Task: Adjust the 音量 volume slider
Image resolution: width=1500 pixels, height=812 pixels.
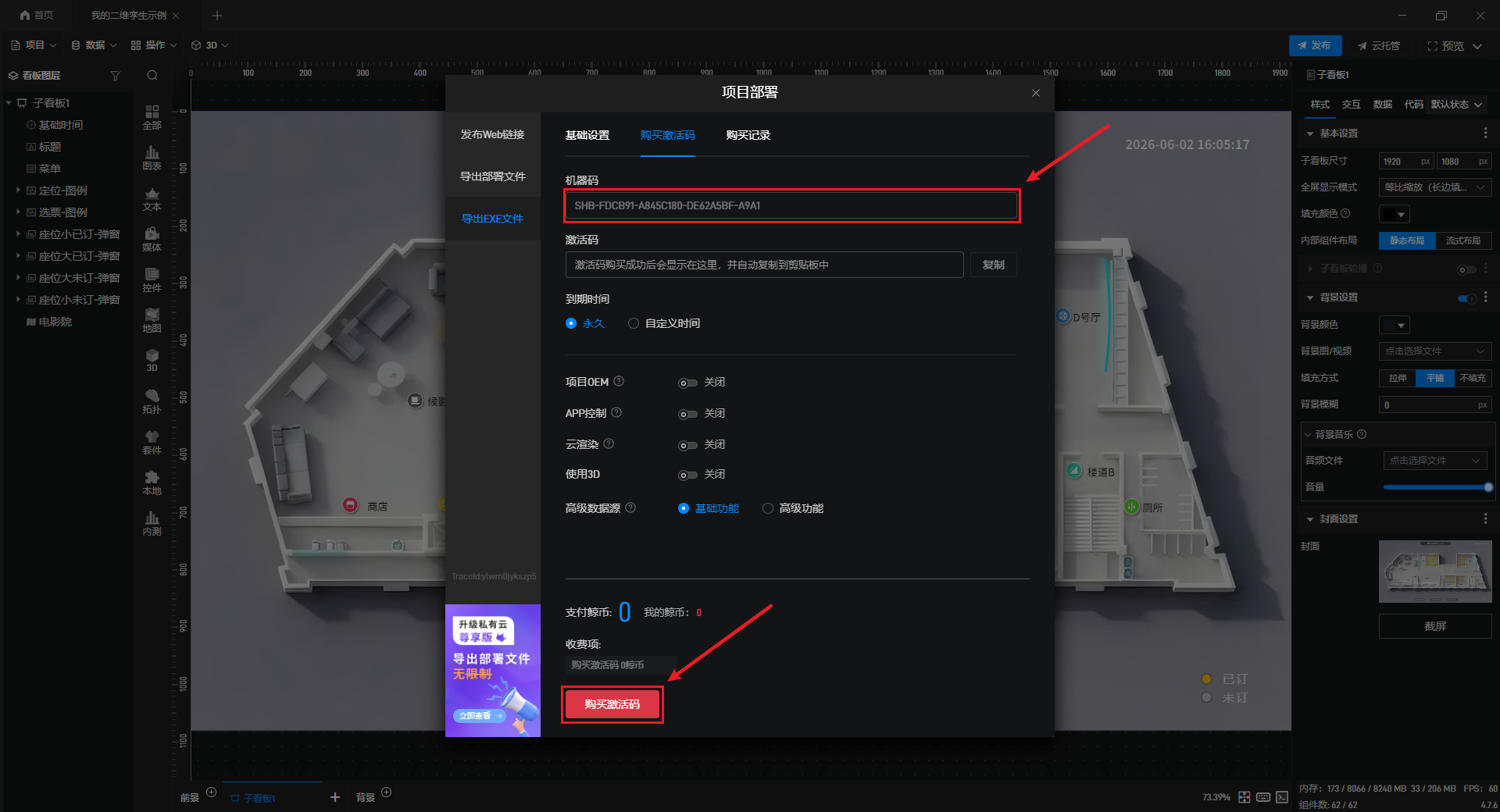Action: coord(1437,487)
